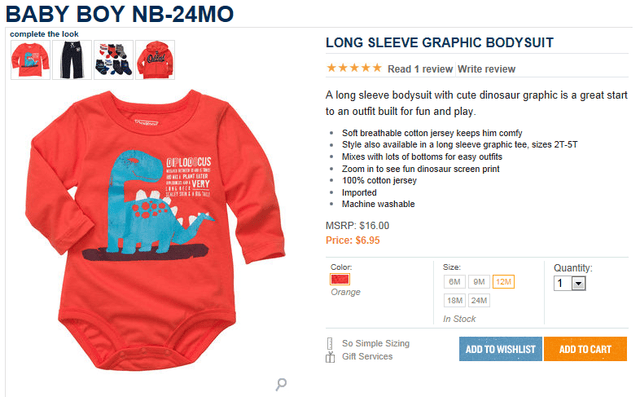
Task: Click the magnifying glass zoom icon
Action: tap(281, 384)
